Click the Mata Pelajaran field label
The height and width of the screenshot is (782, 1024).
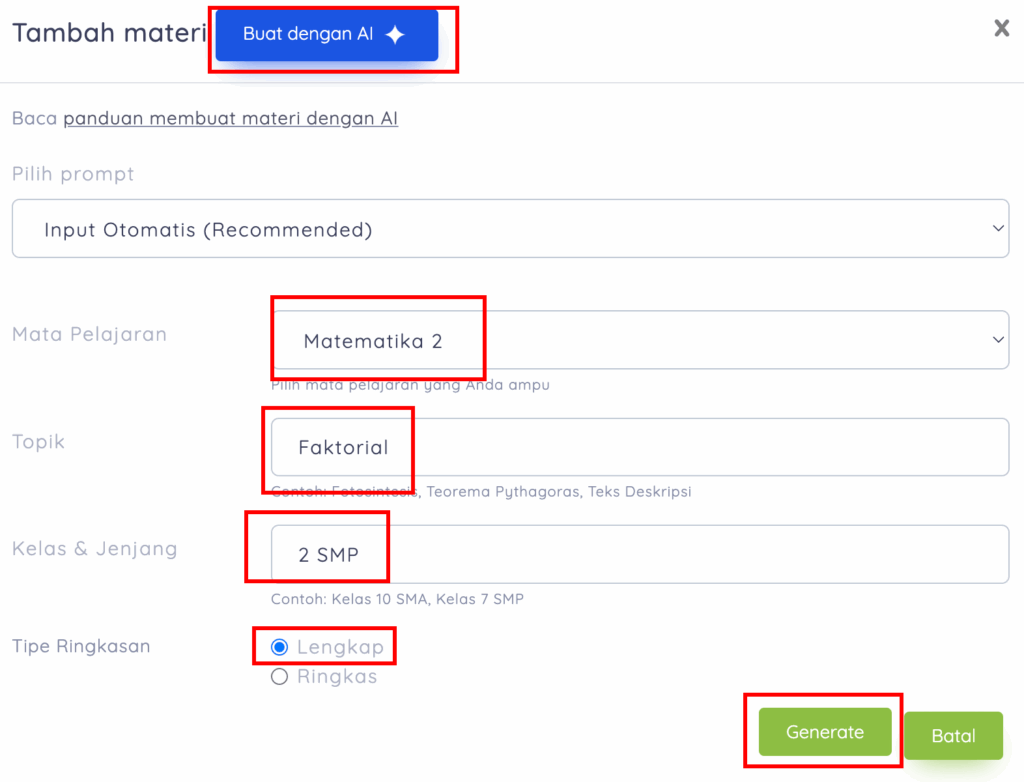point(89,334)
